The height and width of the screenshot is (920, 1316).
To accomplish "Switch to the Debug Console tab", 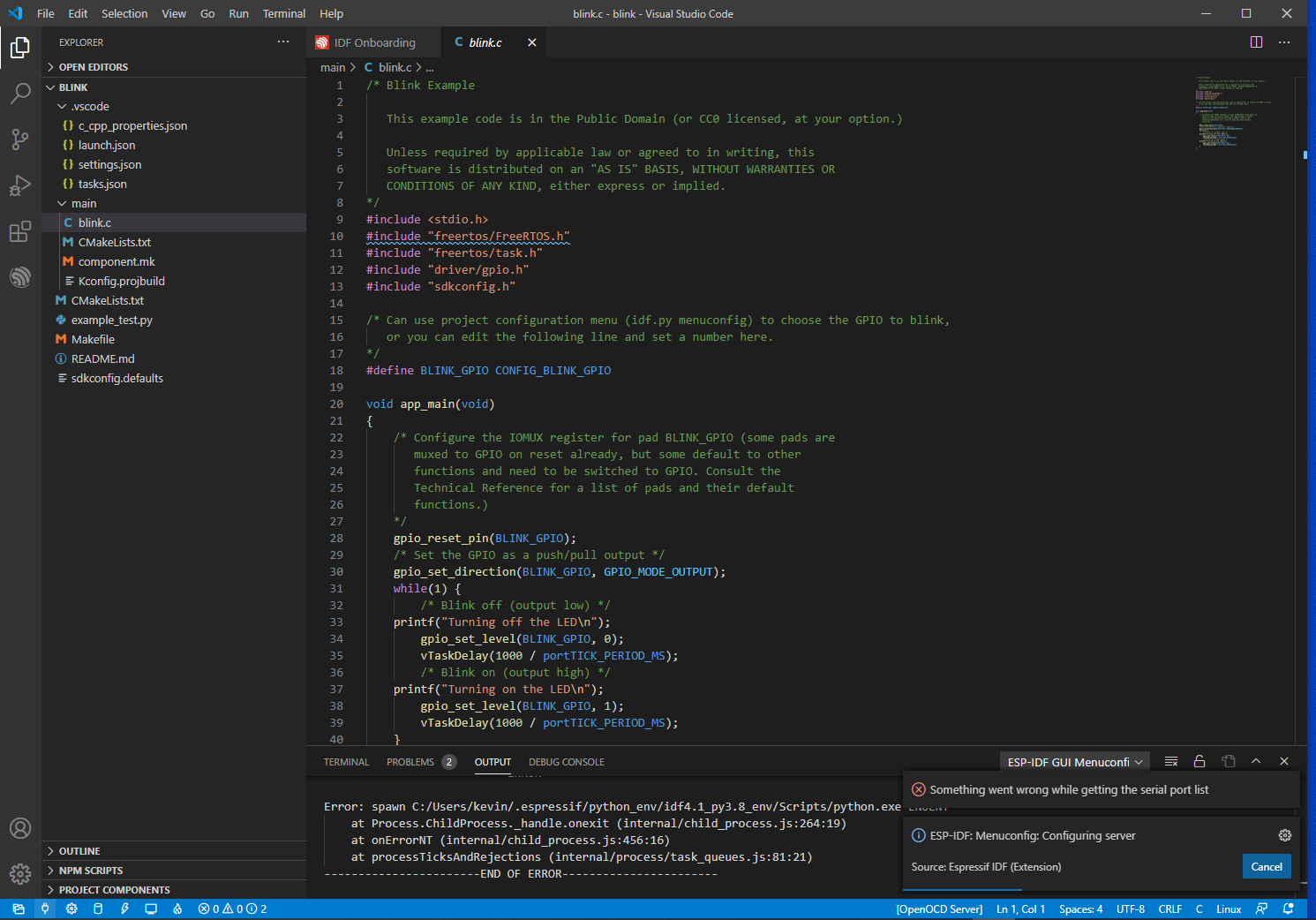I will point(567,762).
